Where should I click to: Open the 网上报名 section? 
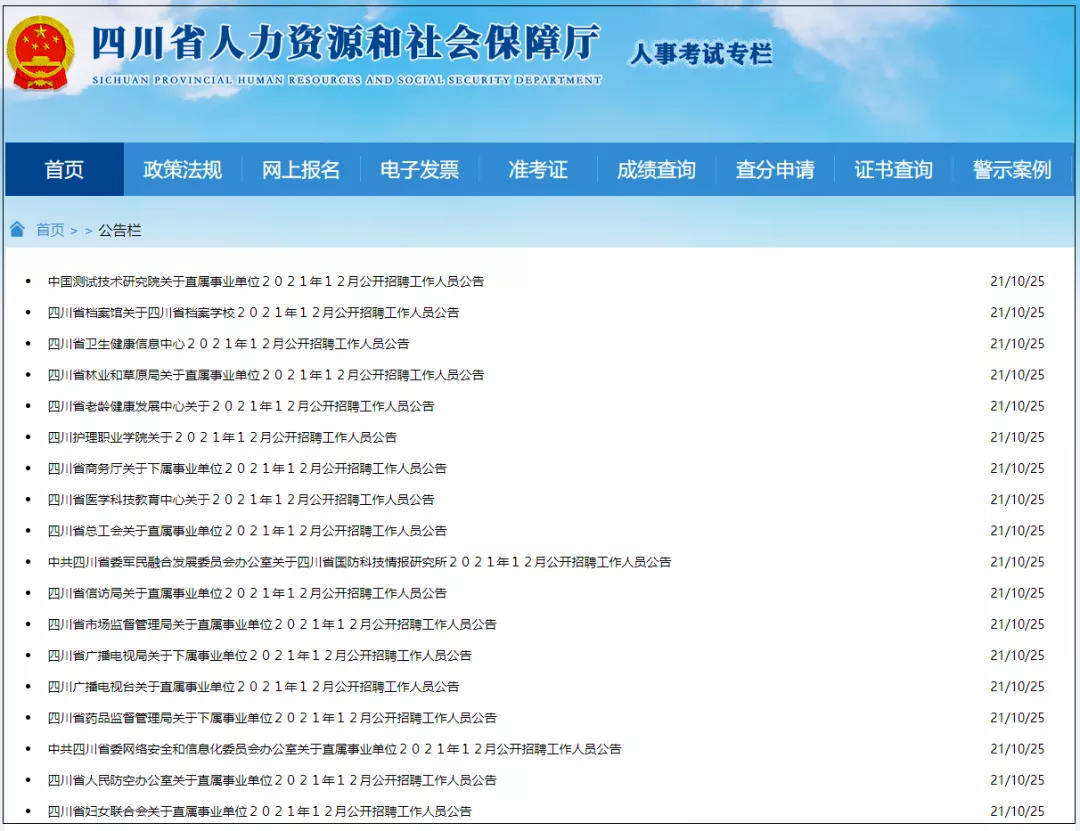[300, 170]
